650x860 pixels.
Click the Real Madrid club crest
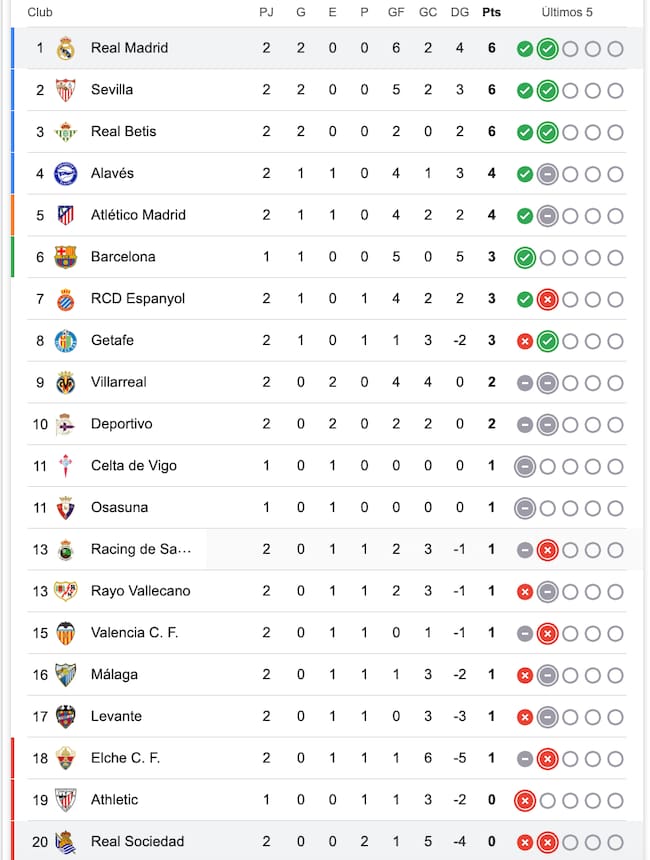[65, 48]
